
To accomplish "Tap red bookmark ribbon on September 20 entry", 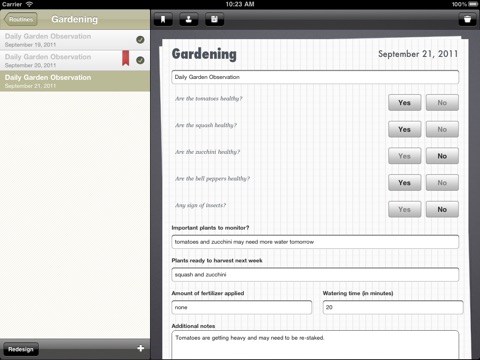I will click(x=125, y=58).
